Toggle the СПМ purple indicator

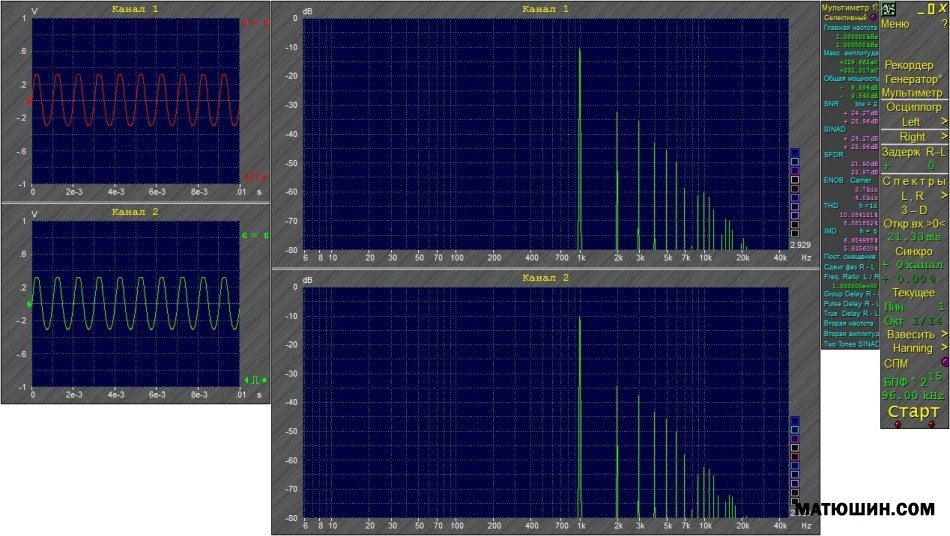coord(944,362)
